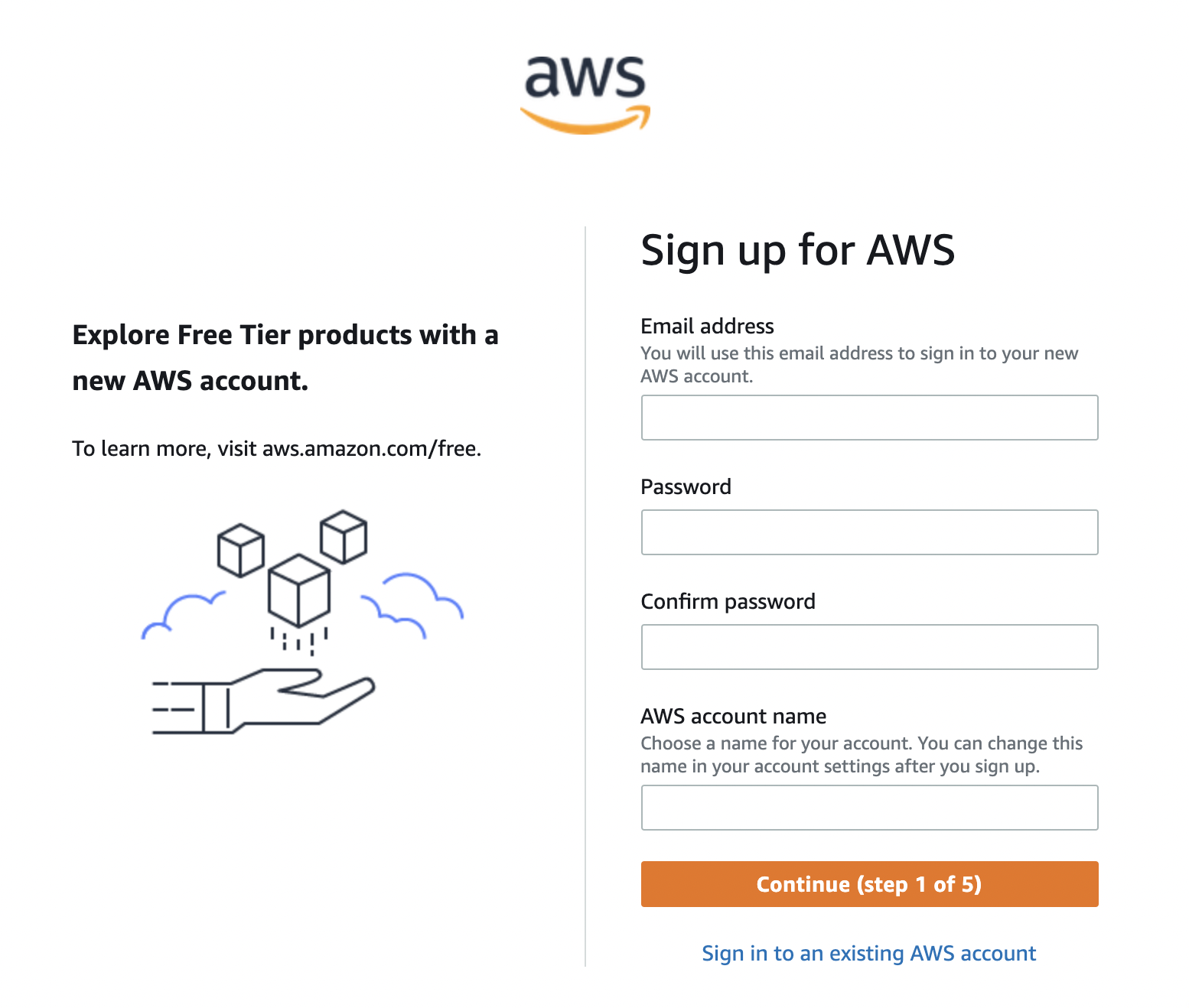Click the account name helper text
This screenshot has height=1008, width=1189.
pyautogui.click(x=861, y=754)
